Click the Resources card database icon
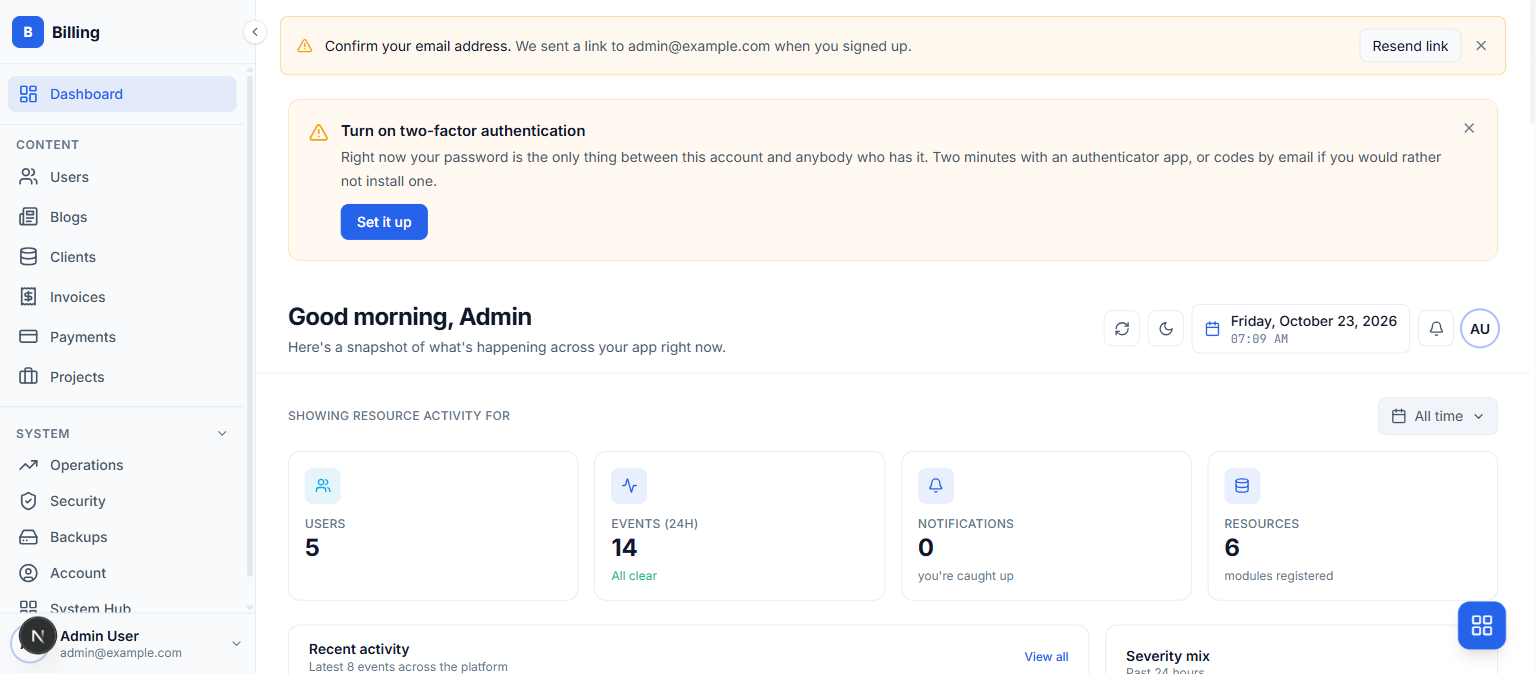This screenshot has width=1536, height=674. (1242, 486)
